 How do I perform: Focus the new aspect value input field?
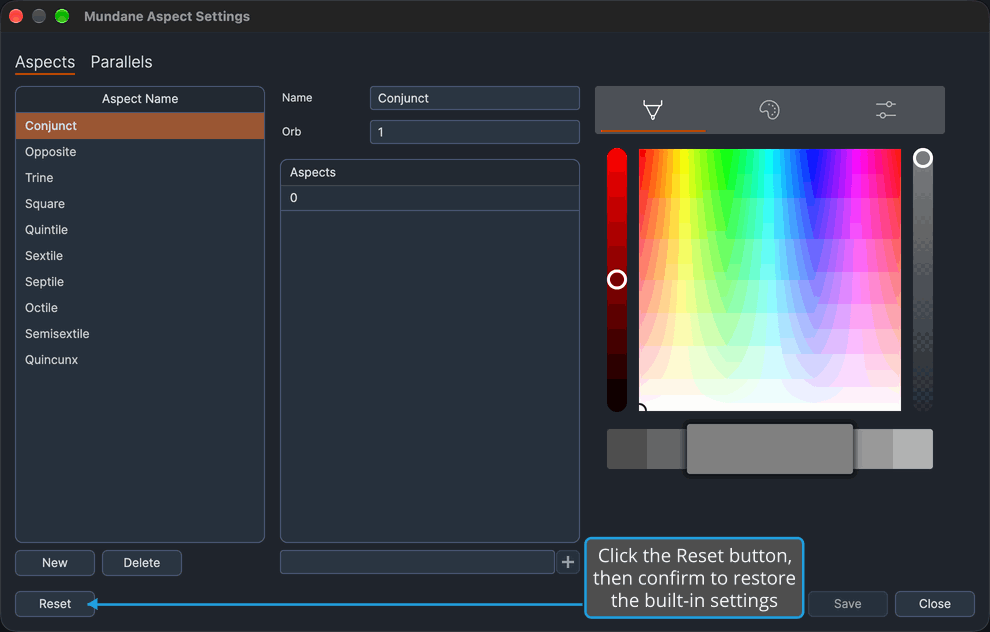point(417,562)
